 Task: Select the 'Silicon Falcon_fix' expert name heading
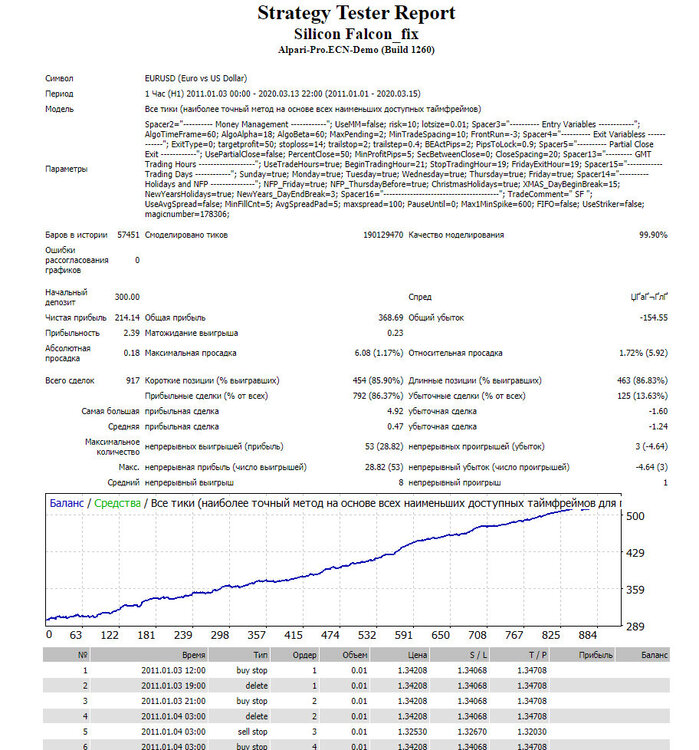coord(356,34)
